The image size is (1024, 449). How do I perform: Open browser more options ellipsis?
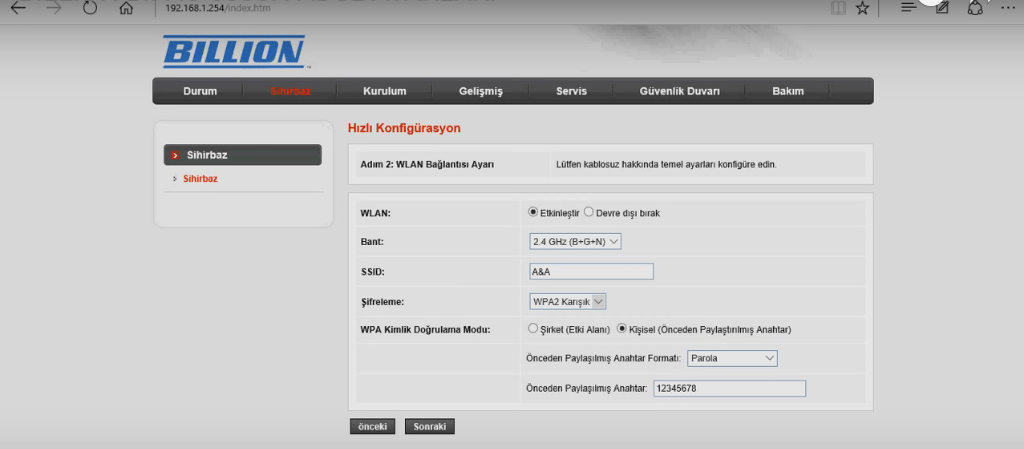[1009, 8]
